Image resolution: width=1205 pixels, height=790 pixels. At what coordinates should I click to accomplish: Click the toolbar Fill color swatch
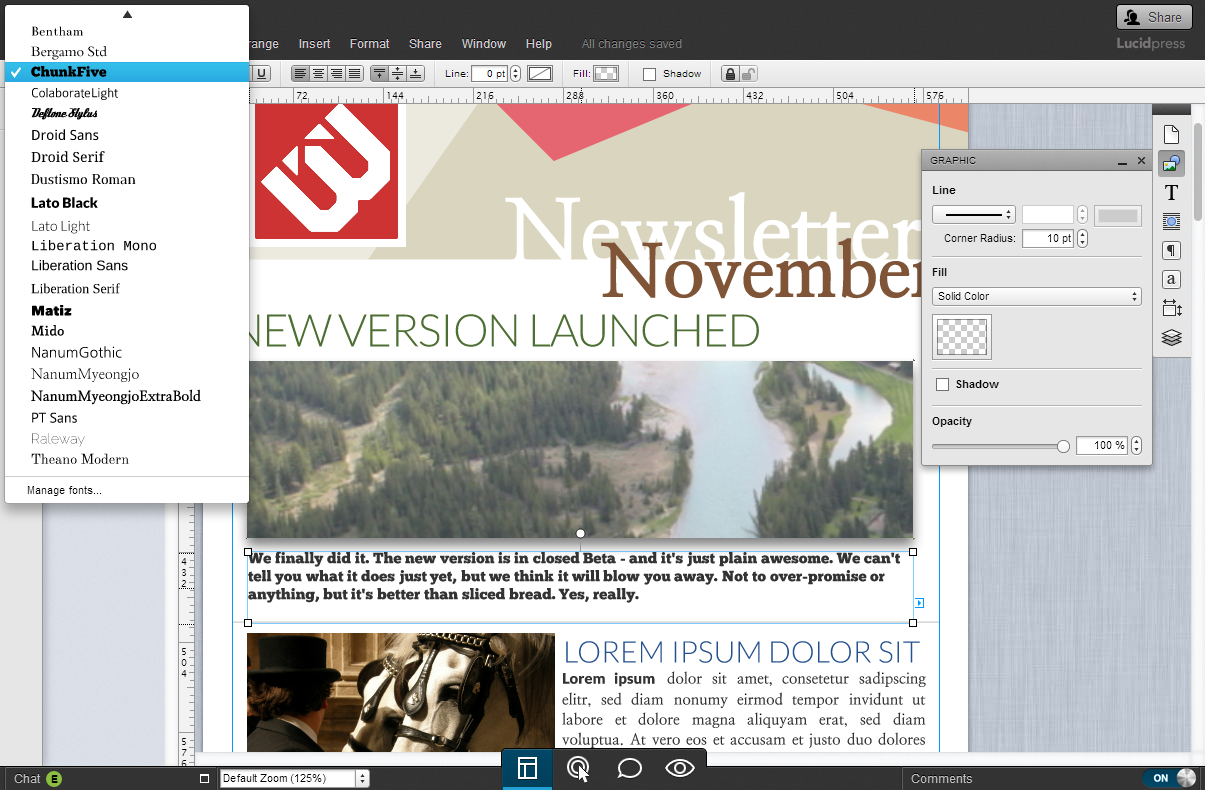click(606, 73)
